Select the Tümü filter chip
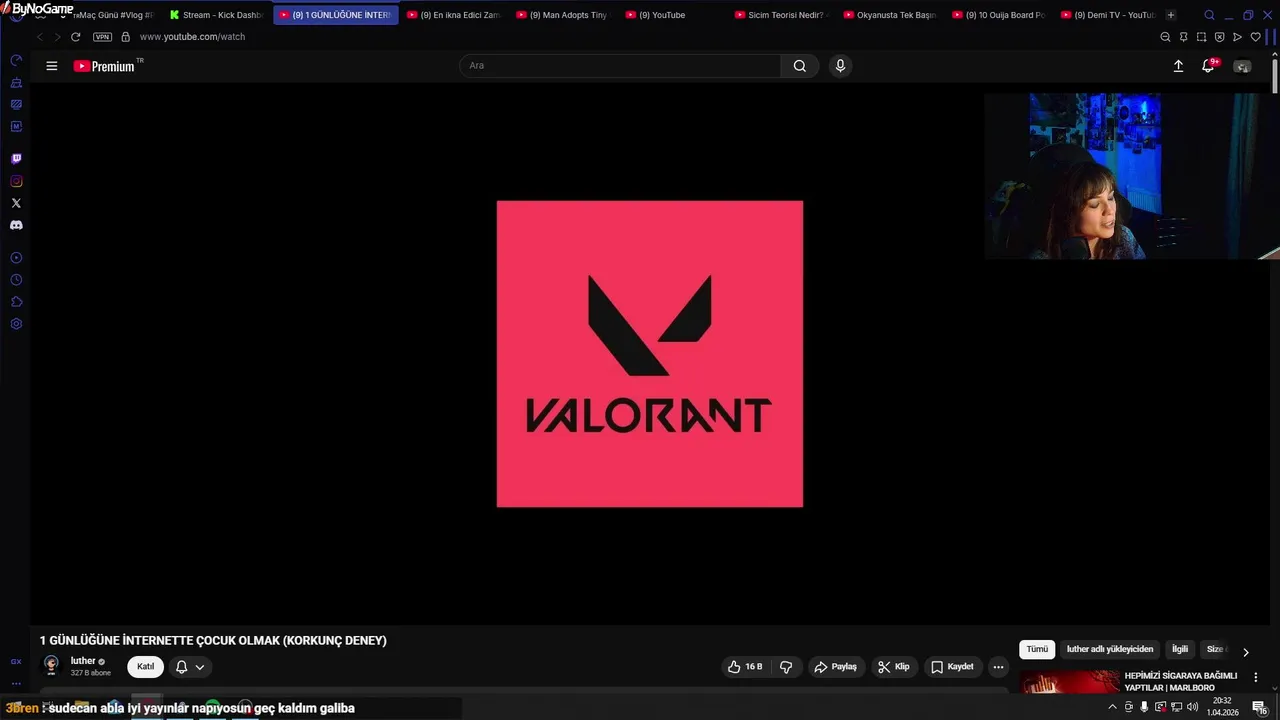Screen dimensions: 1280x720 click(x=1037, y=650)
